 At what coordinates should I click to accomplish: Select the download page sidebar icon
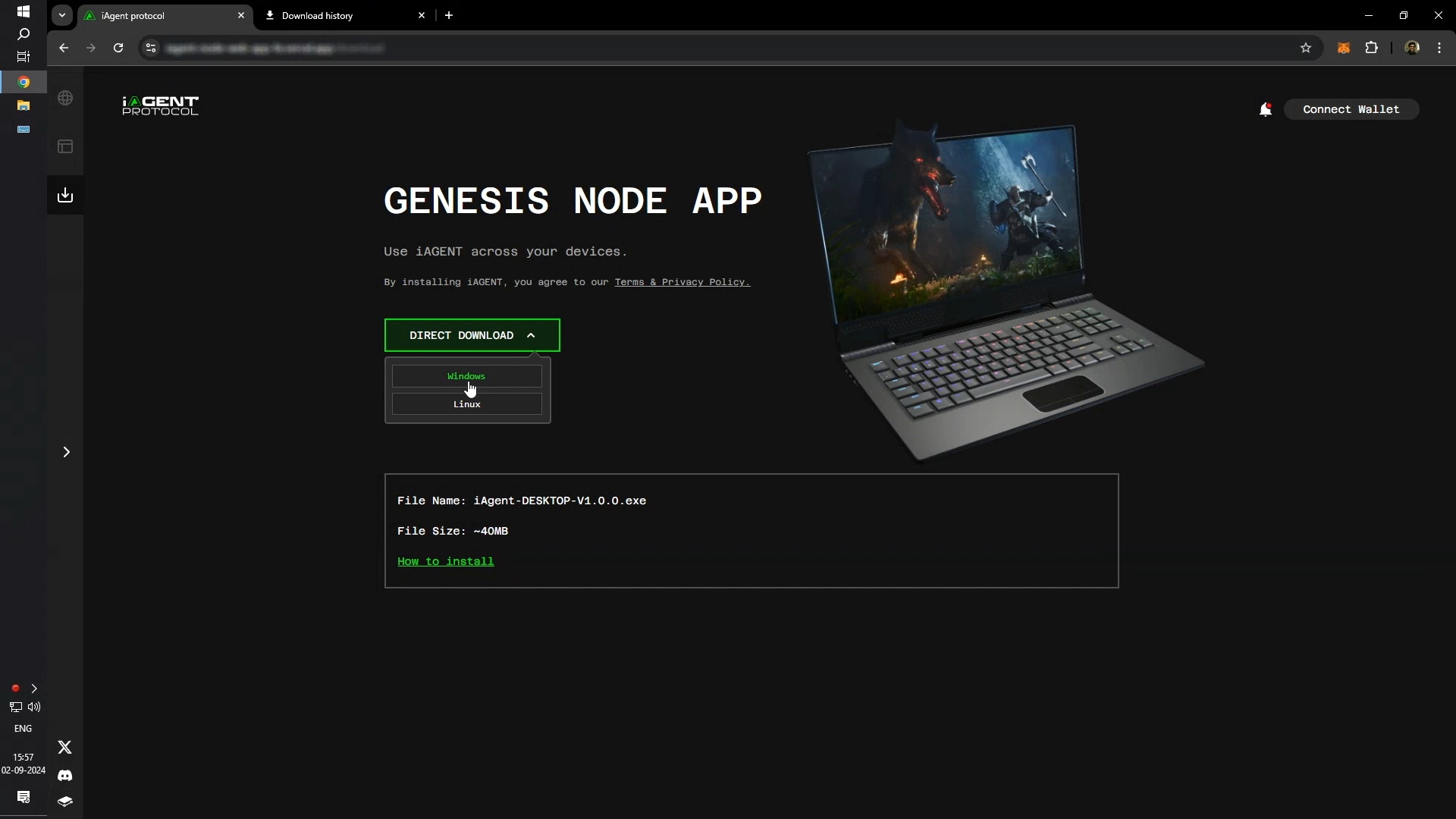[x=65, y=195]
